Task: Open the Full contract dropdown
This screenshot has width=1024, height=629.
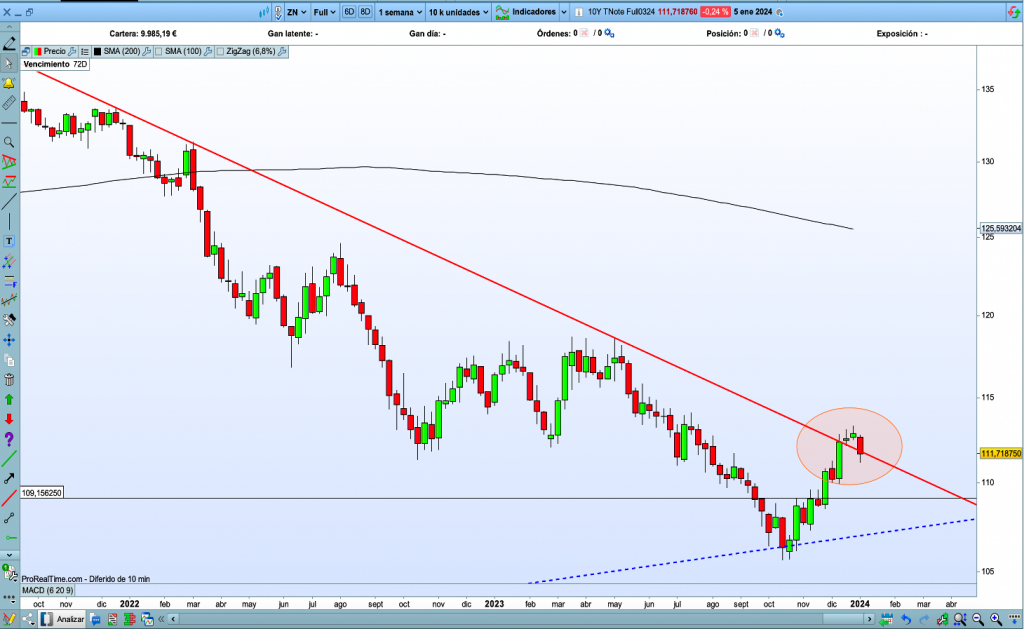Action: click(x=326, y=13)
